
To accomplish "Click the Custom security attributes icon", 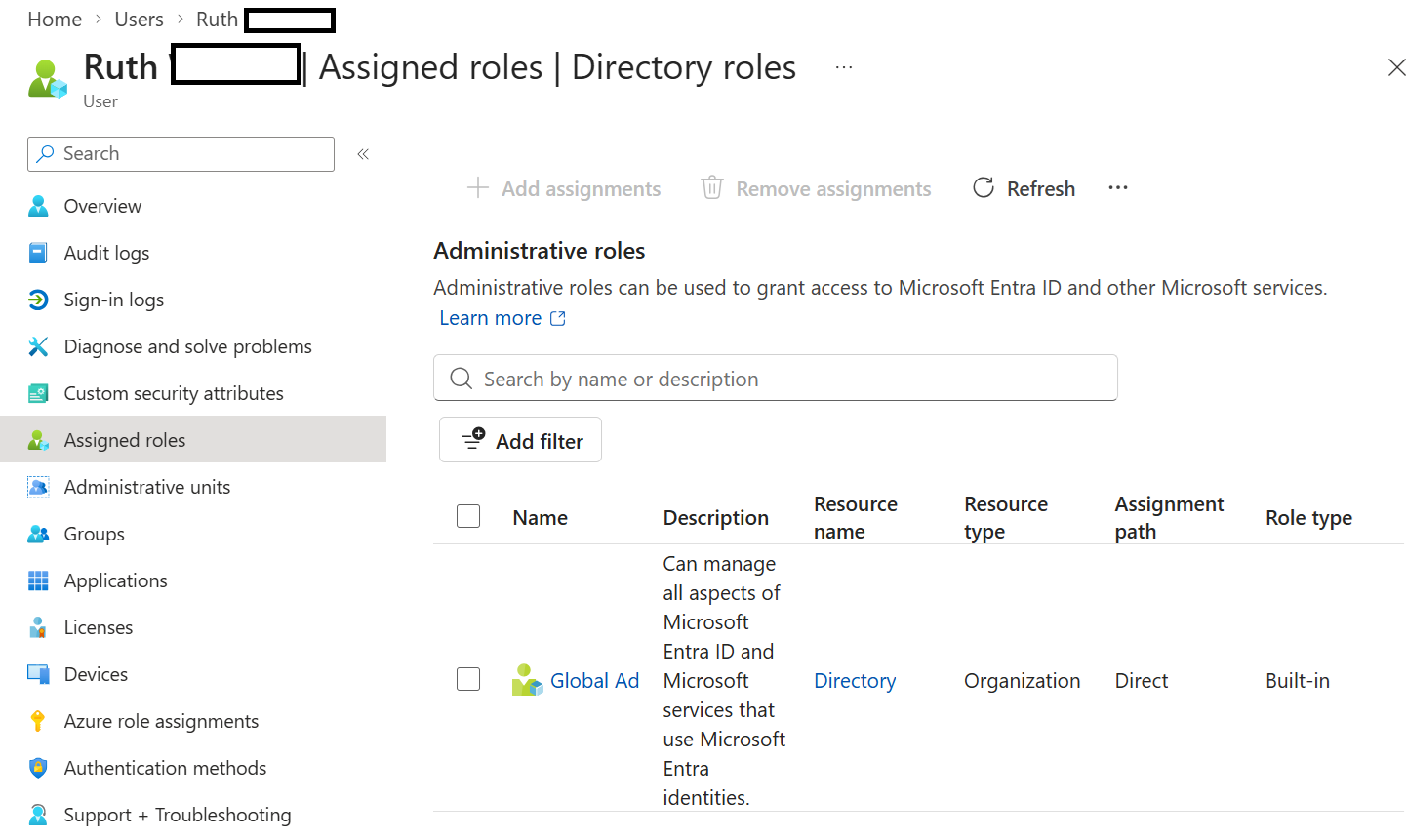I will pos(38,393).
